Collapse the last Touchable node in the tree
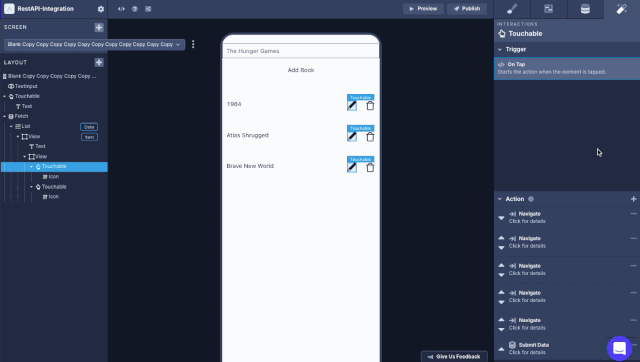 (31, 187)
